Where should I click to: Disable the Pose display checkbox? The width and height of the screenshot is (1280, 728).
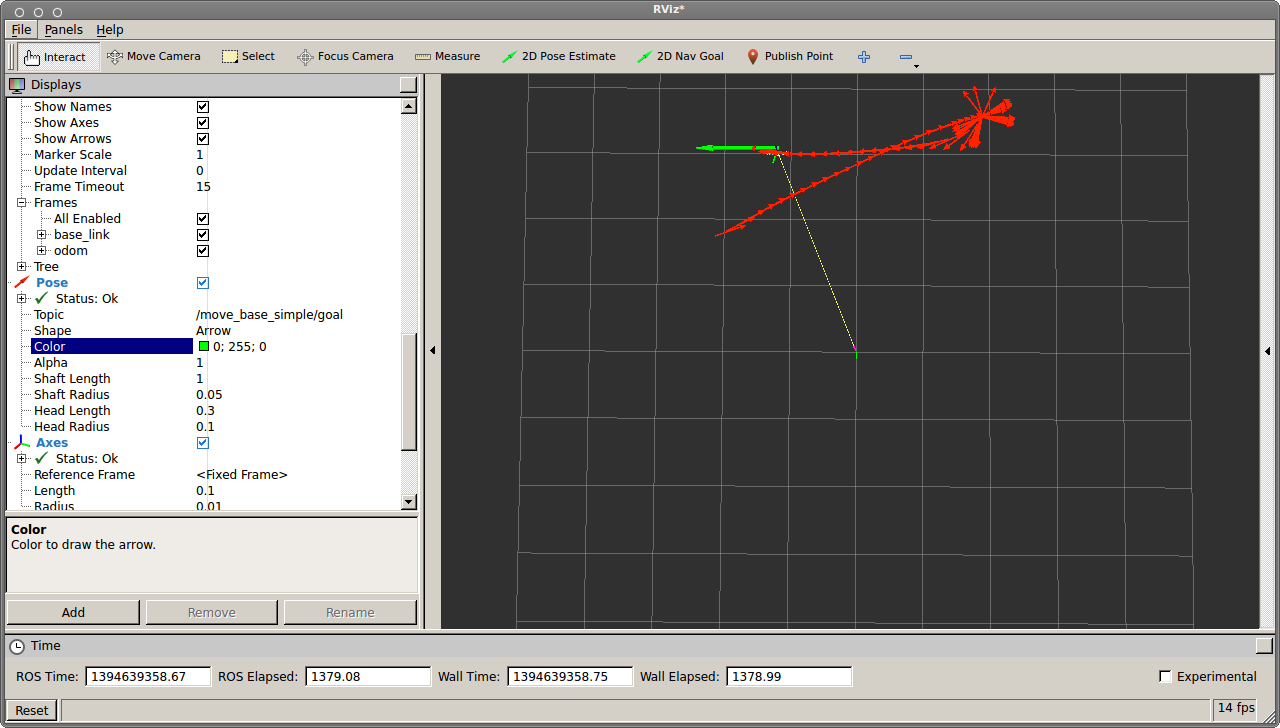point(203,283)
